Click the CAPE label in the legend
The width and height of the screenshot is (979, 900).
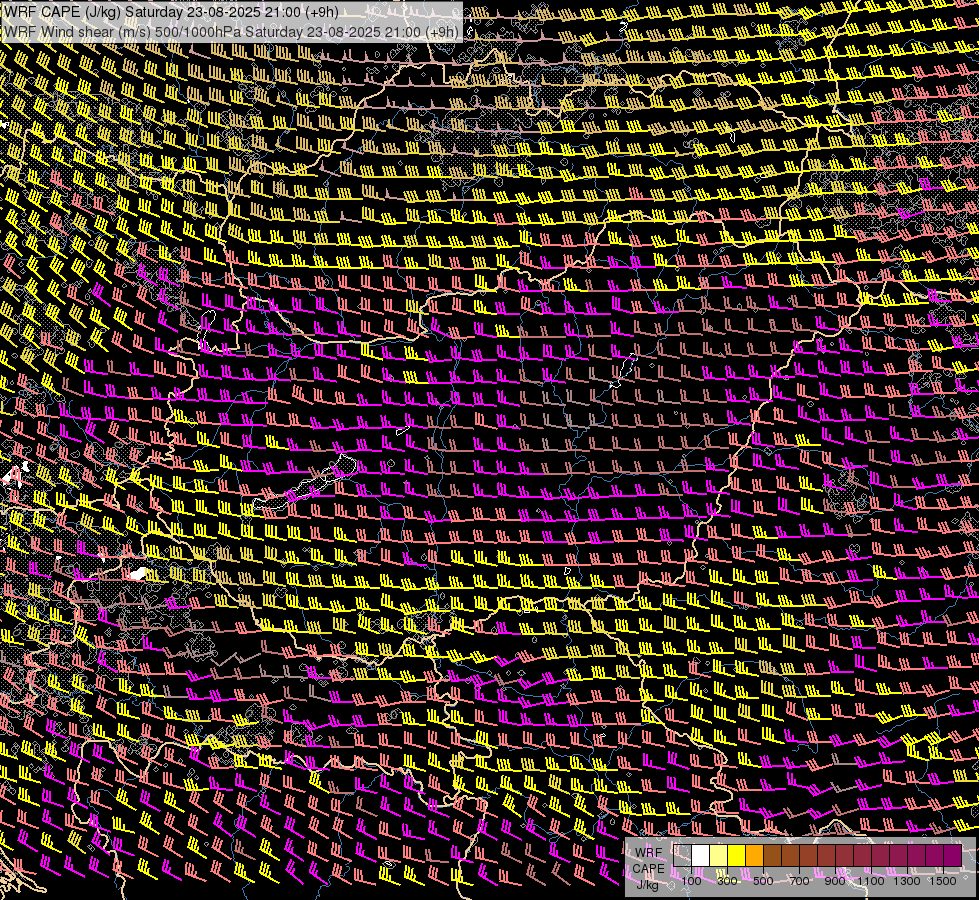tap(648, 868)
